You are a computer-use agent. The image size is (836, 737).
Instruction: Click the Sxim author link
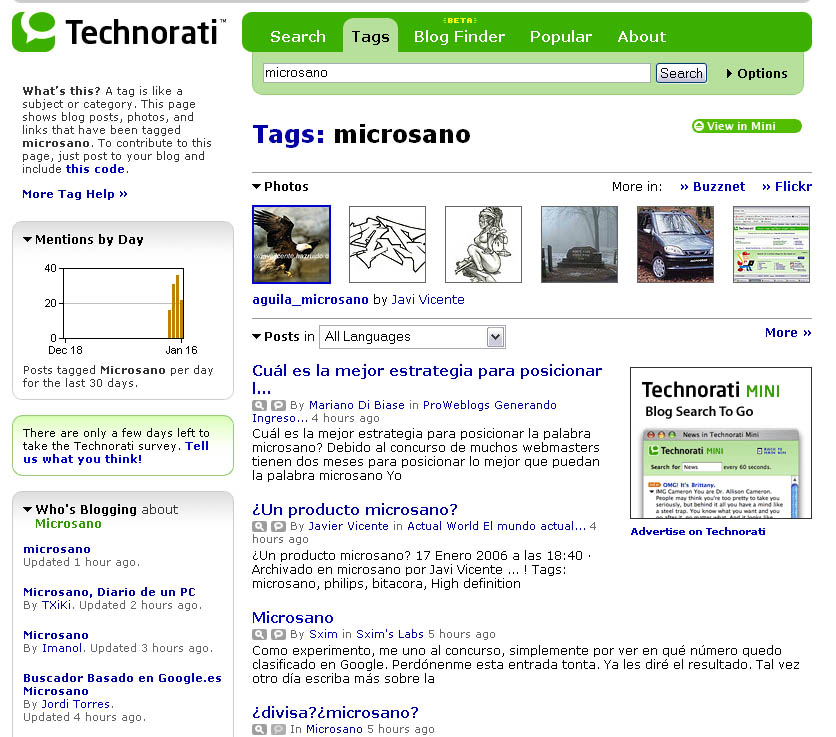coord(323,634)
